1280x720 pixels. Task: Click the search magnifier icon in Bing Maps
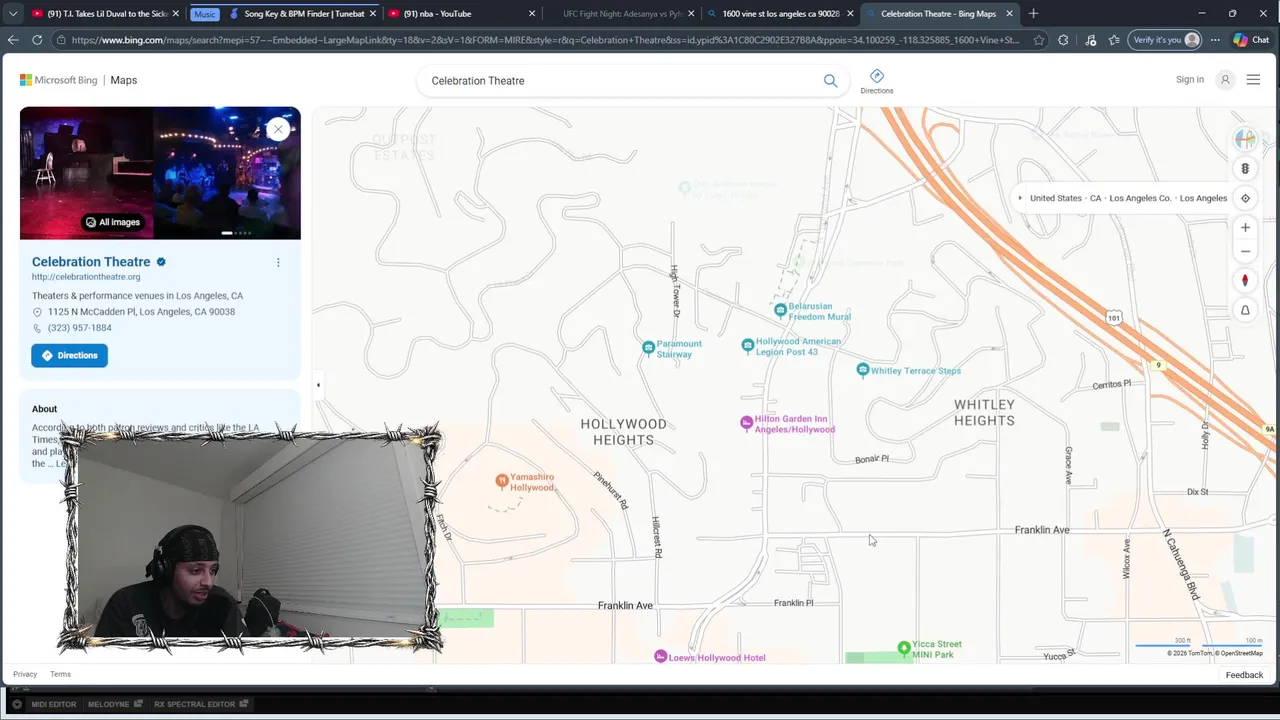(x=830, y=81)
